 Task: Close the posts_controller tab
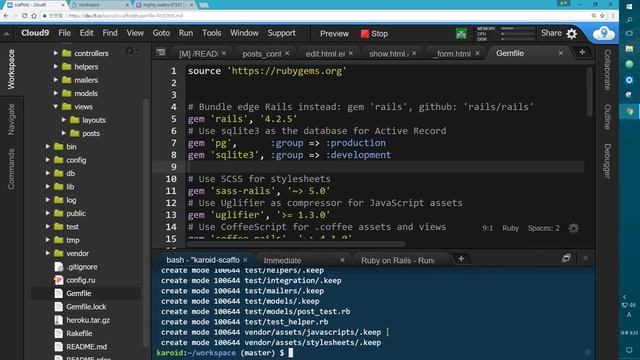[287, 53]
